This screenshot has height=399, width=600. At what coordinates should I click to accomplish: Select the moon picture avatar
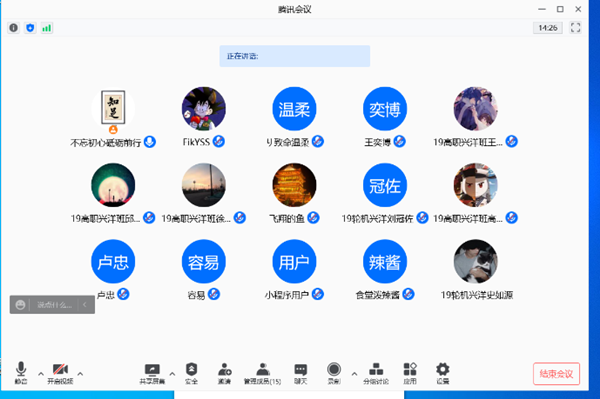click(x=113, y=185)
